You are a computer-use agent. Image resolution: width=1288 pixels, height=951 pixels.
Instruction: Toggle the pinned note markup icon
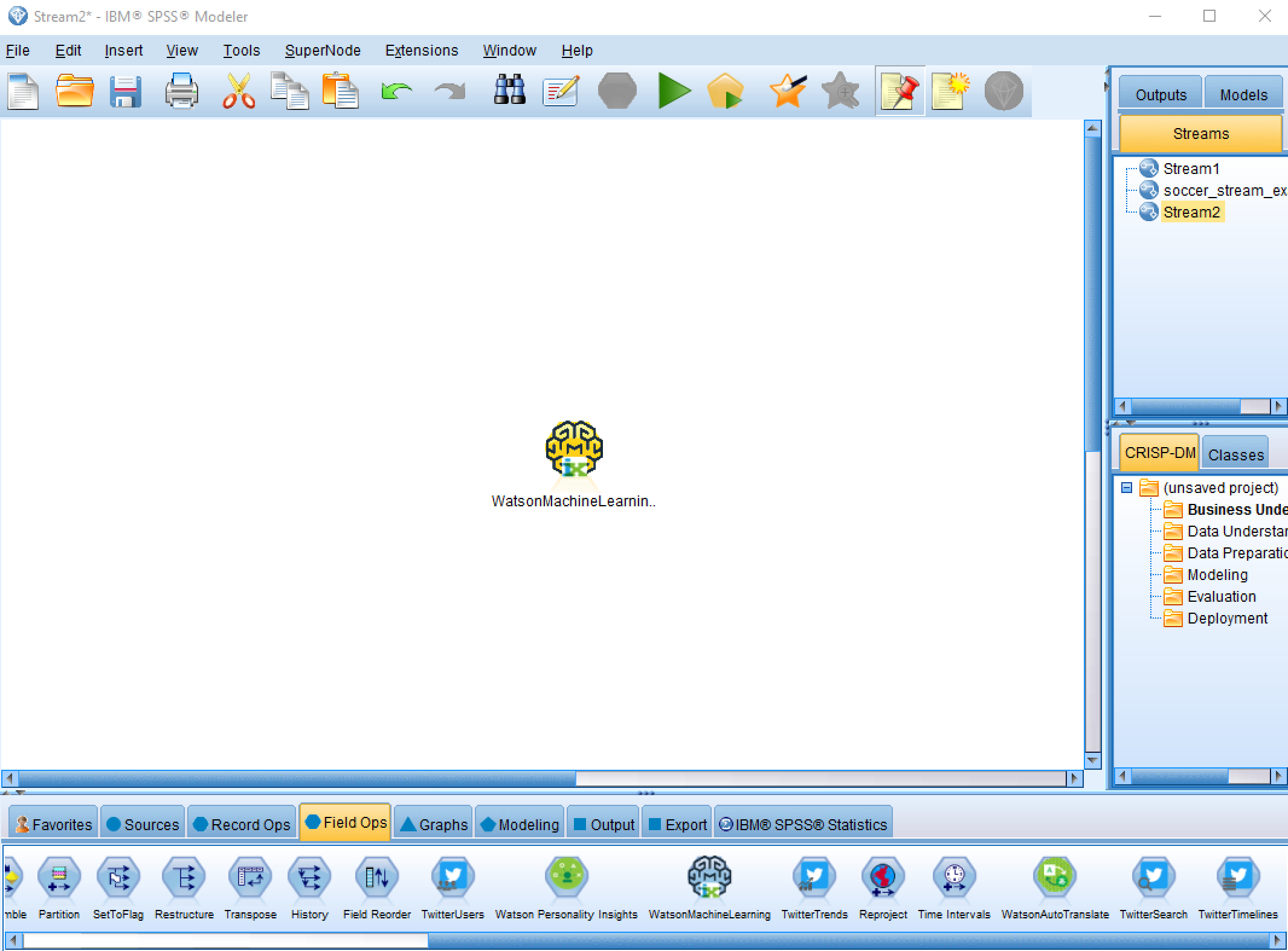coord(900,91)
